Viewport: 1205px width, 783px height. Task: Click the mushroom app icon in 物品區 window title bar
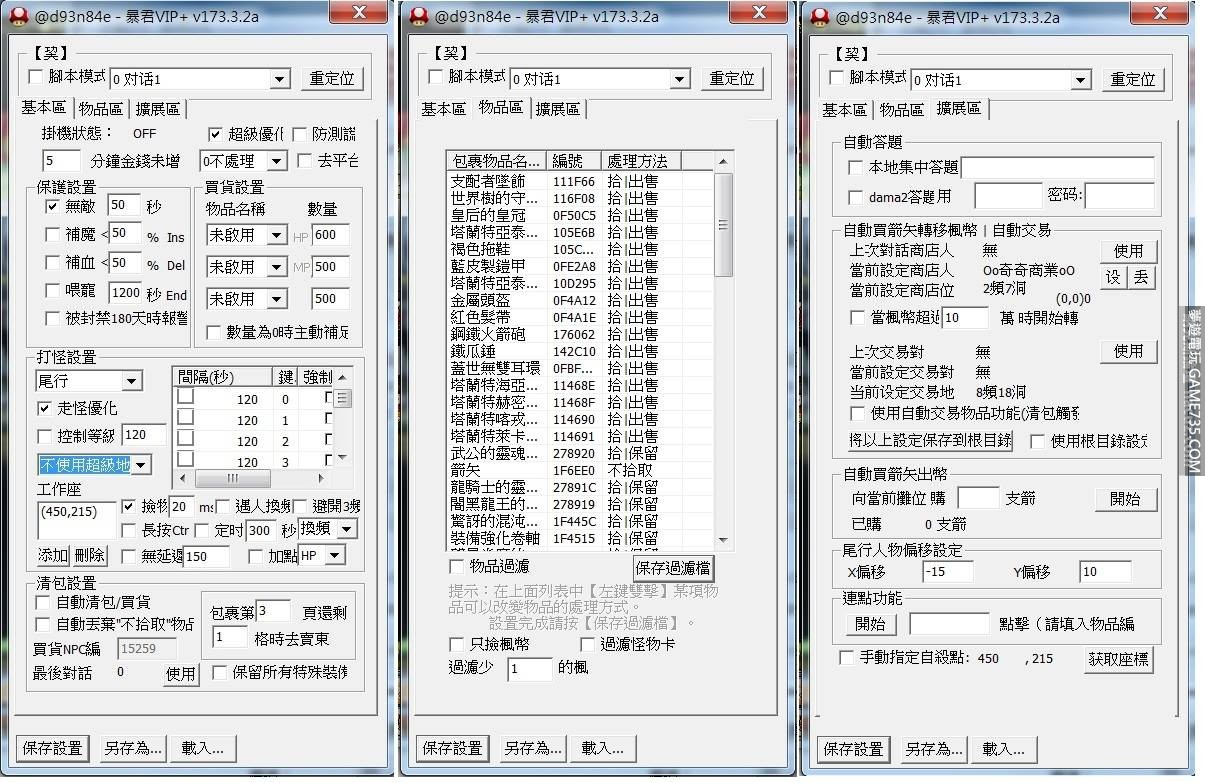click(420, 17)
